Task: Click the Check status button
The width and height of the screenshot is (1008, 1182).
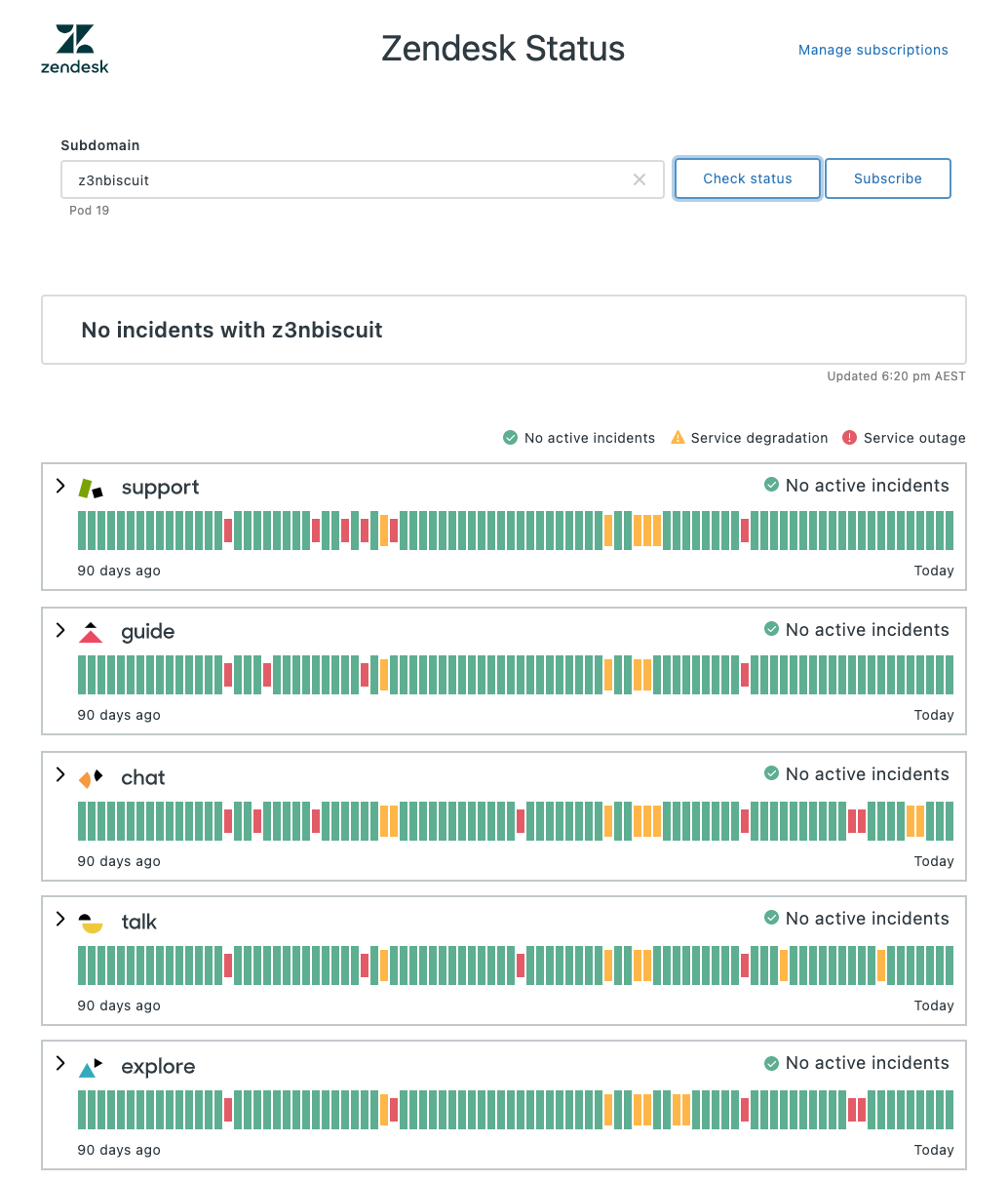Action: pos(748,178)
